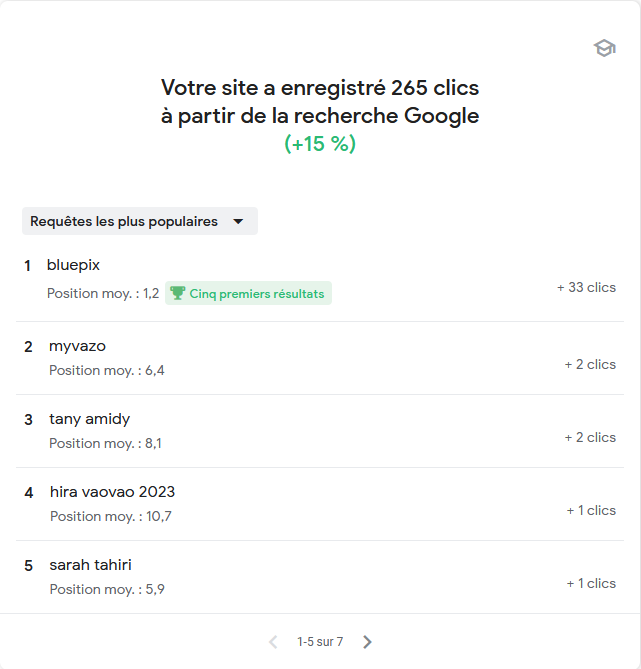The height and width of the screenshot is (669, 641).
Task: Click the "265 clics" headline text
Action: point(436,88)
